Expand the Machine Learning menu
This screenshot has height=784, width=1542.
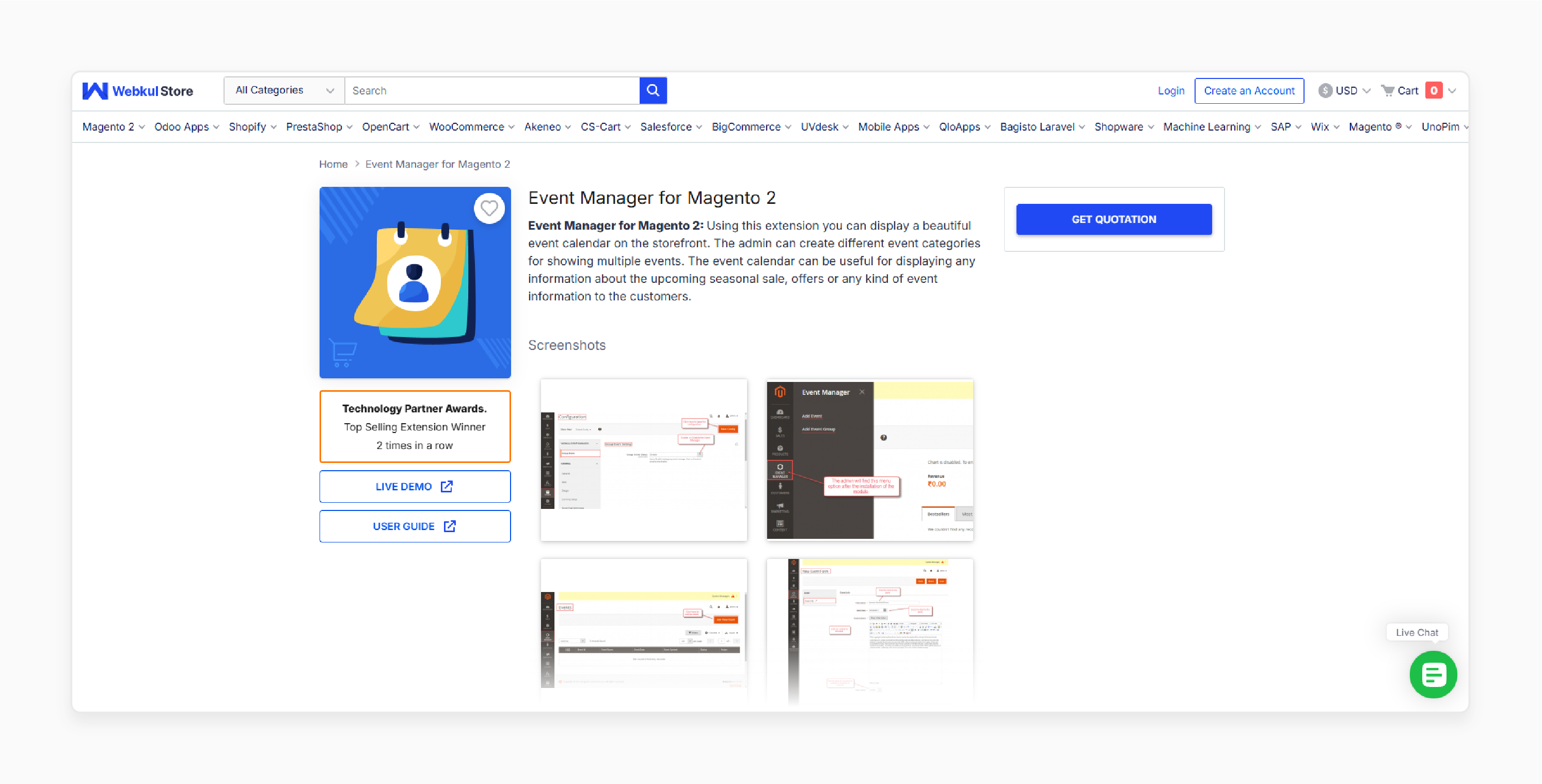tap(1212, 127)
